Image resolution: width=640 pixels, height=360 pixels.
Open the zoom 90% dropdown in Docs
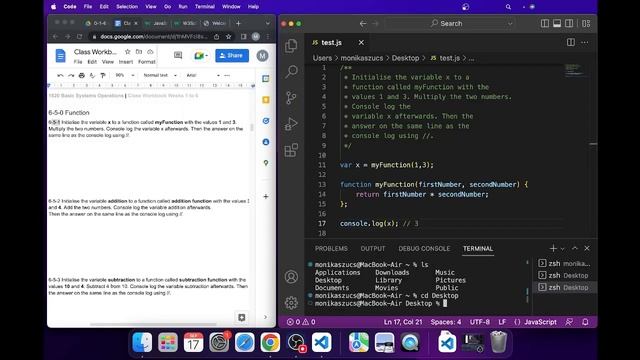(124, 76)
